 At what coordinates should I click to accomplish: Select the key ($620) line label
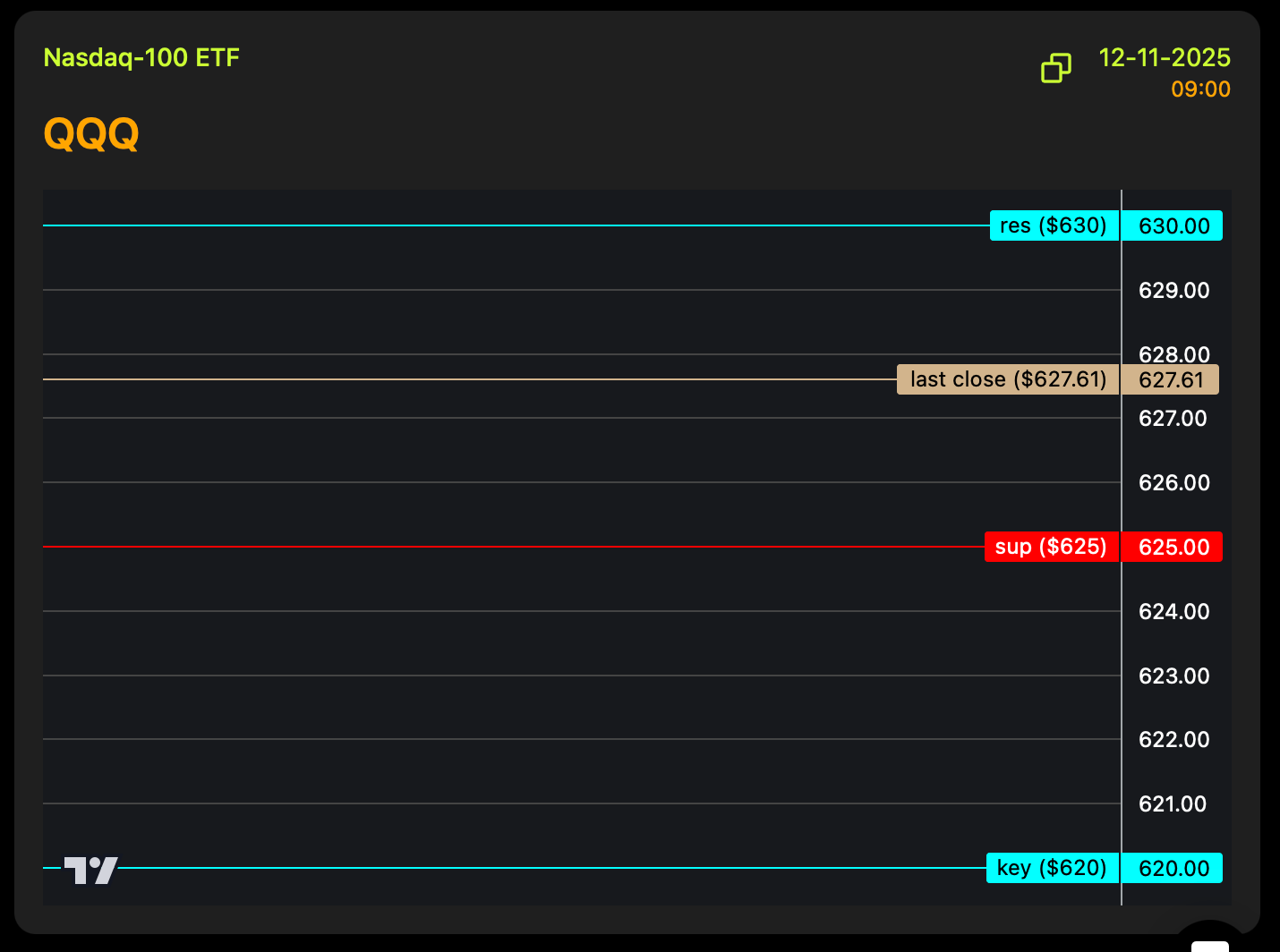click(1052, 868)
